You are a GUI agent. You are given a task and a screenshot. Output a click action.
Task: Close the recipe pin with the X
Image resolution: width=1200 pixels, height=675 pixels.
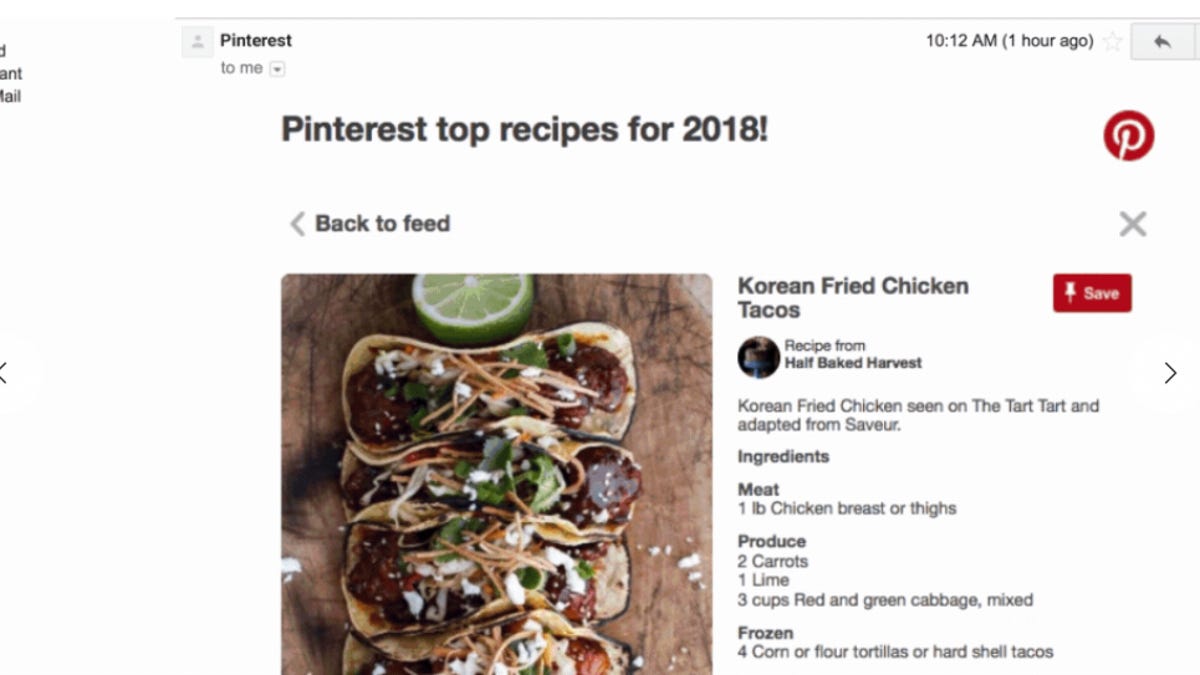point(1132,224)
